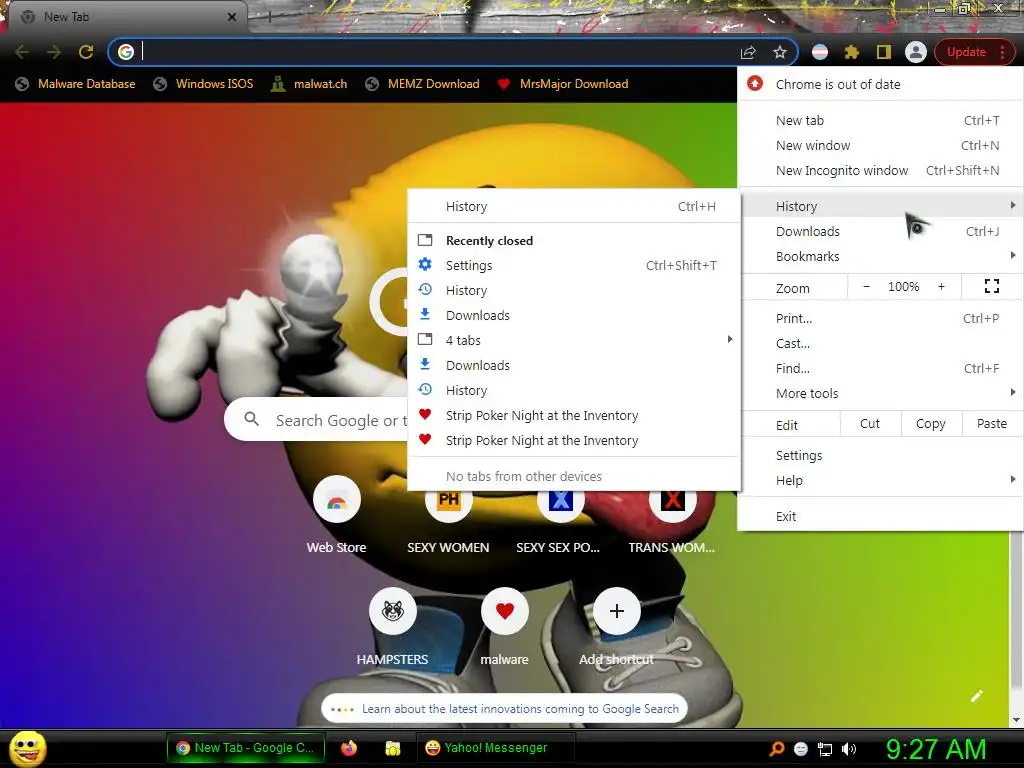
Task: Select Find... menu entry
Action: coord(880,368)
